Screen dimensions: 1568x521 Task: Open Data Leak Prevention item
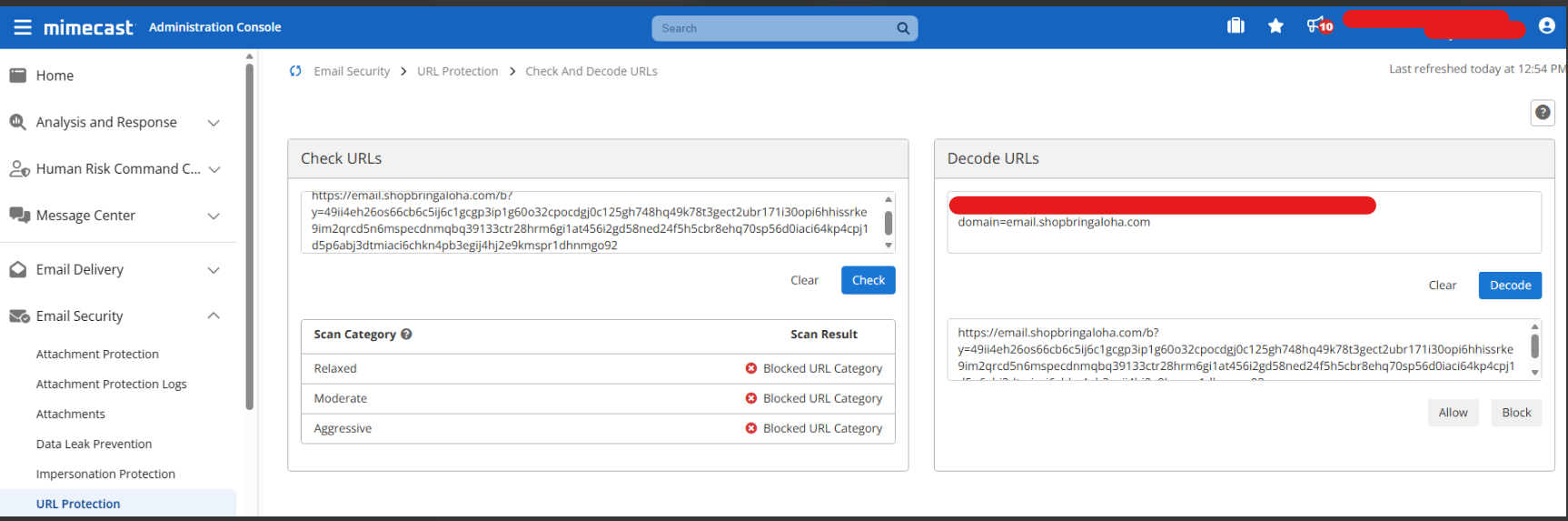click(94, 444)
